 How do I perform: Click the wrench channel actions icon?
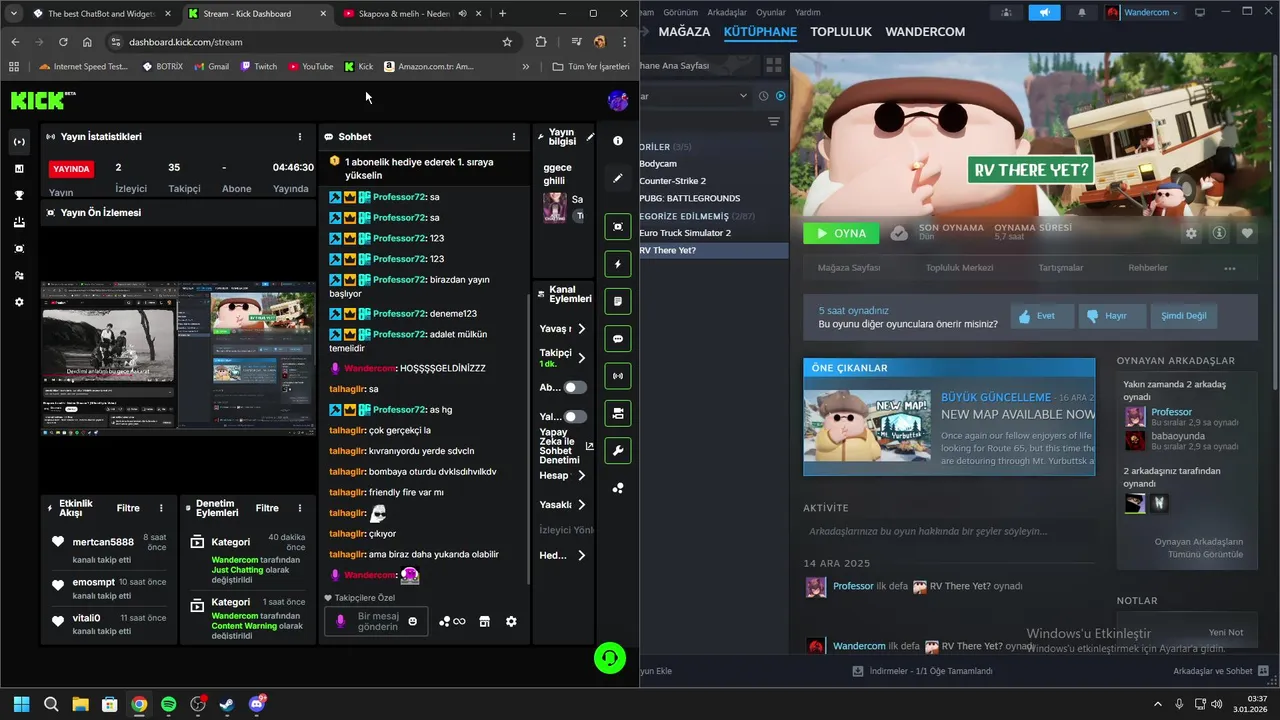pyautogui.click(x=618, y=451)
